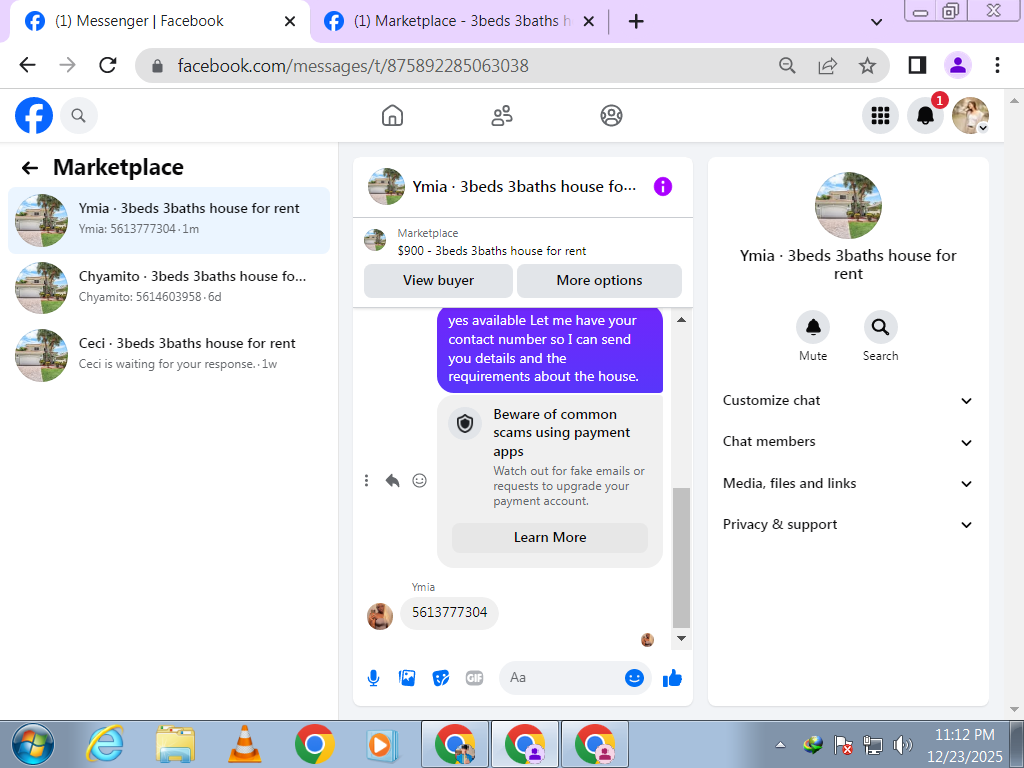Open the emoji picker smiley icon

click(x=634, y=678)
